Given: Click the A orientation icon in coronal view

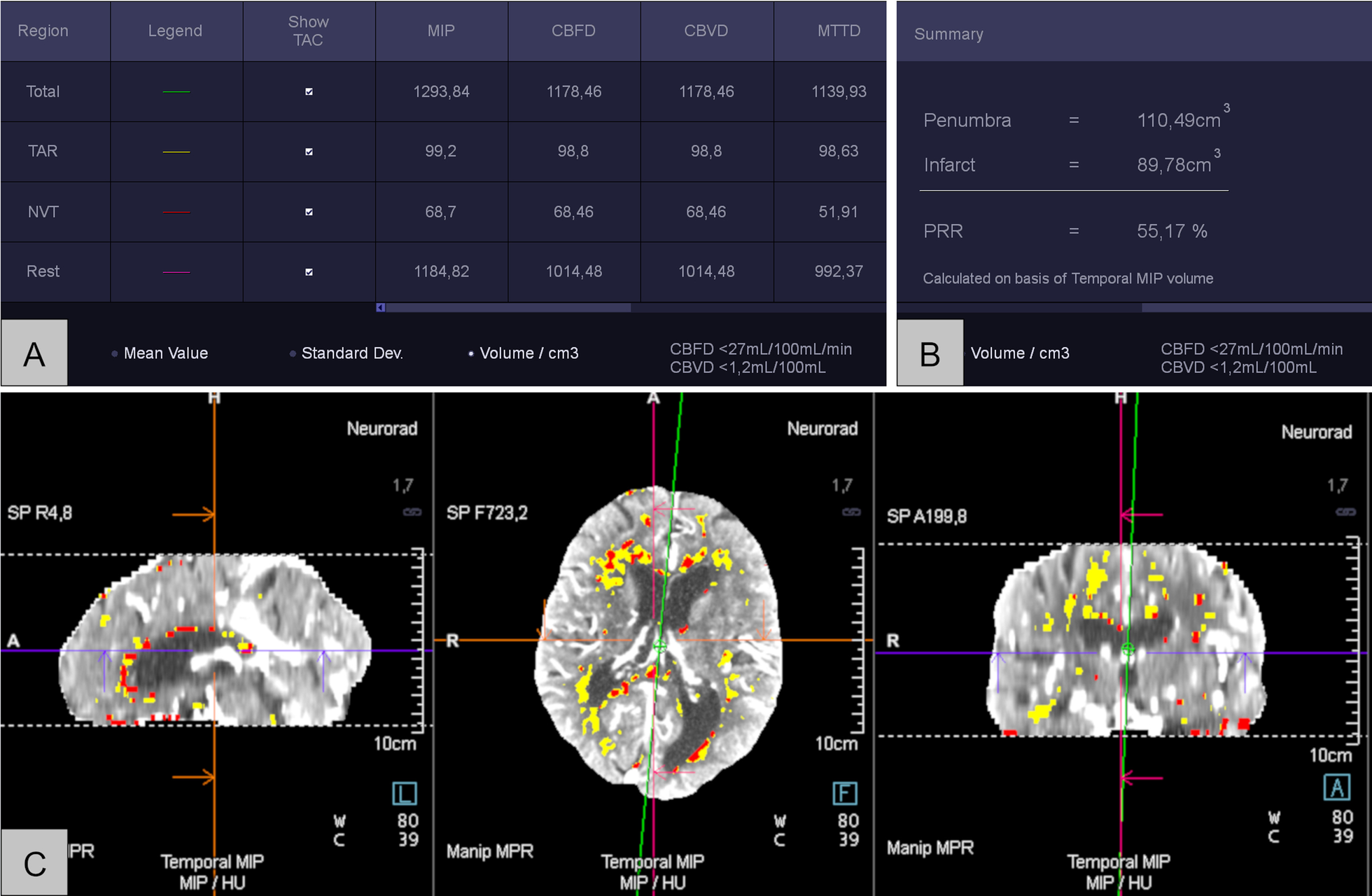Looking at the screenshot, I should [x=1337, y=788].
